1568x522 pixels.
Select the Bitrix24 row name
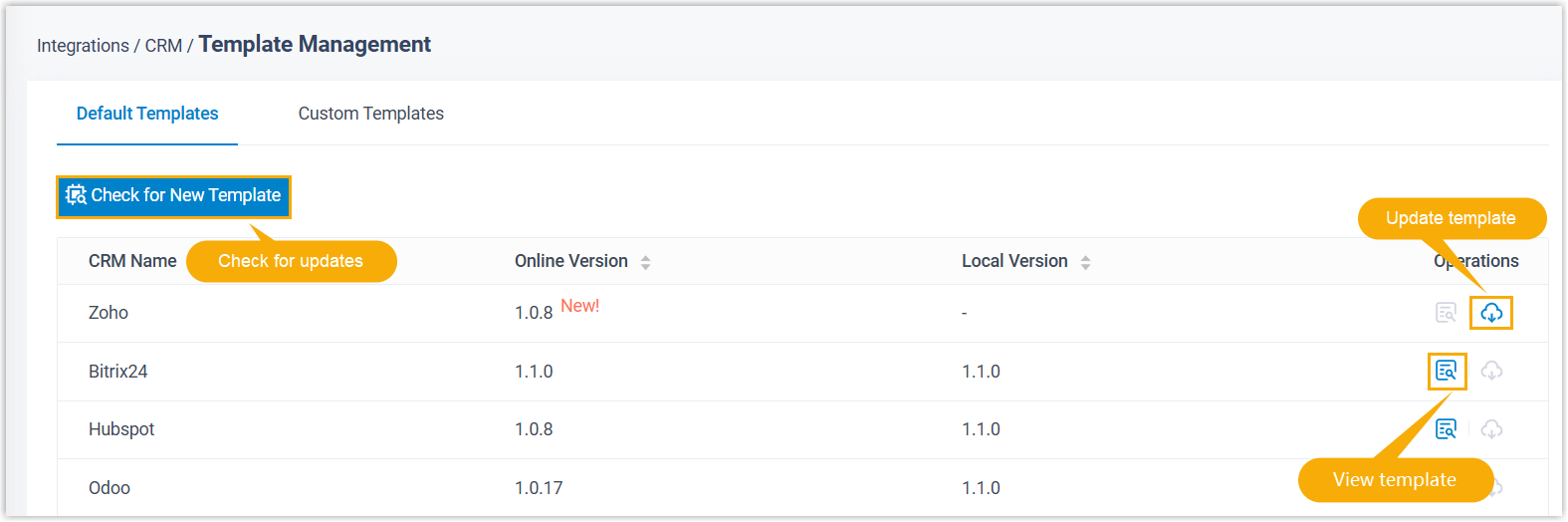[117, 372]
